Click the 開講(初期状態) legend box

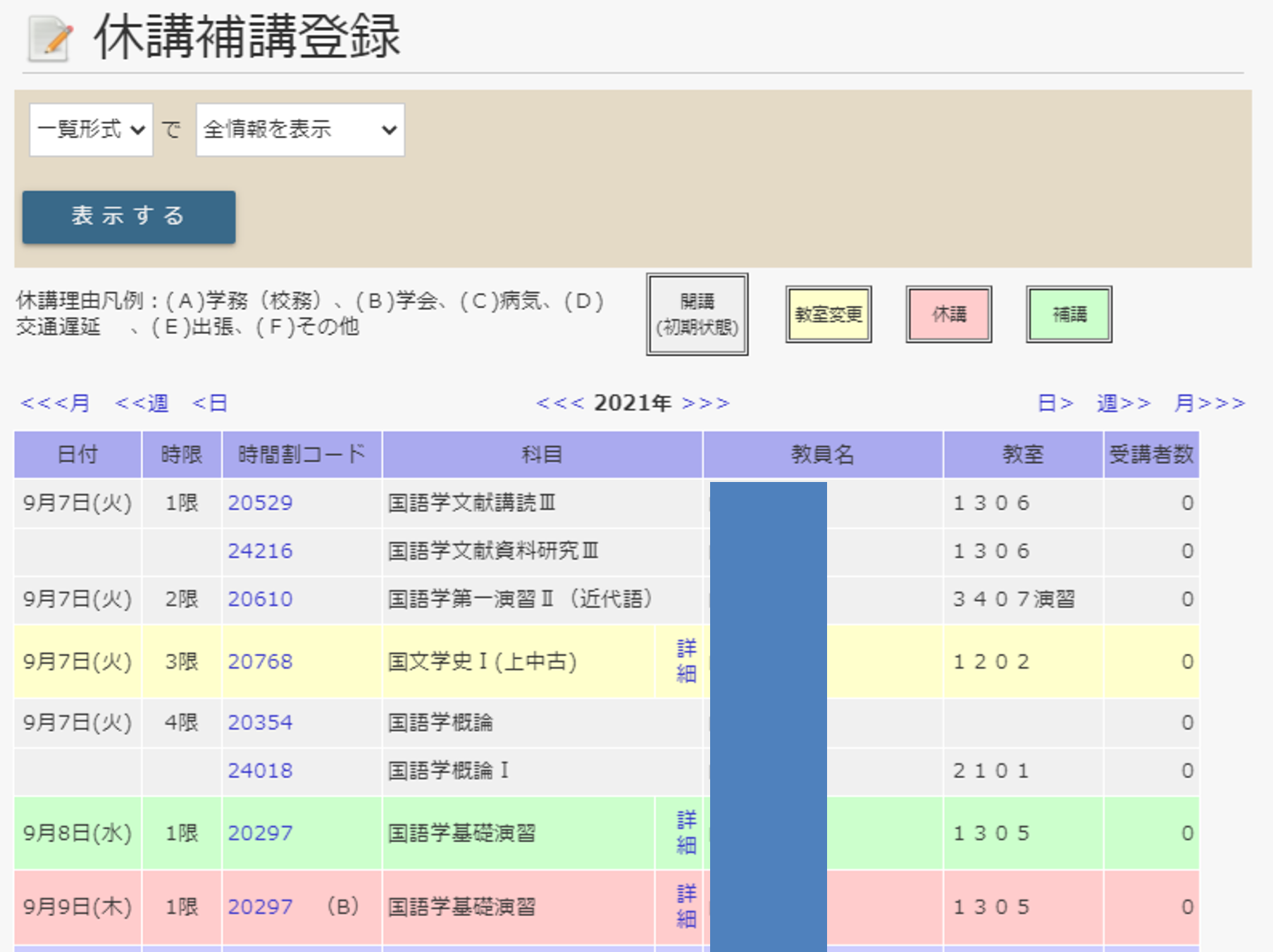click(697, 314)
